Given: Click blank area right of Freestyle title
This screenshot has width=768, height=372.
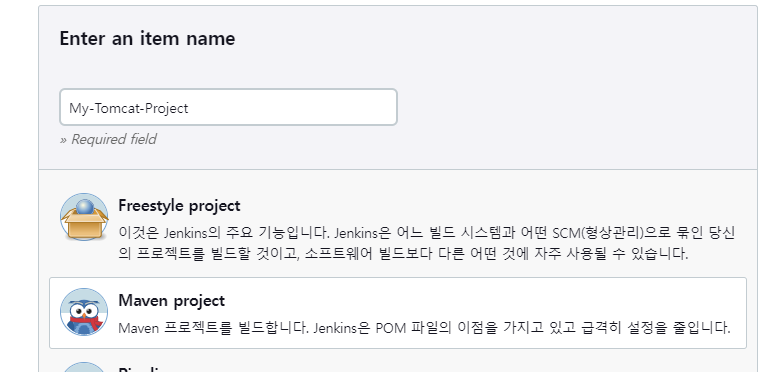Looking at the screenshot, I should (490, 206).
